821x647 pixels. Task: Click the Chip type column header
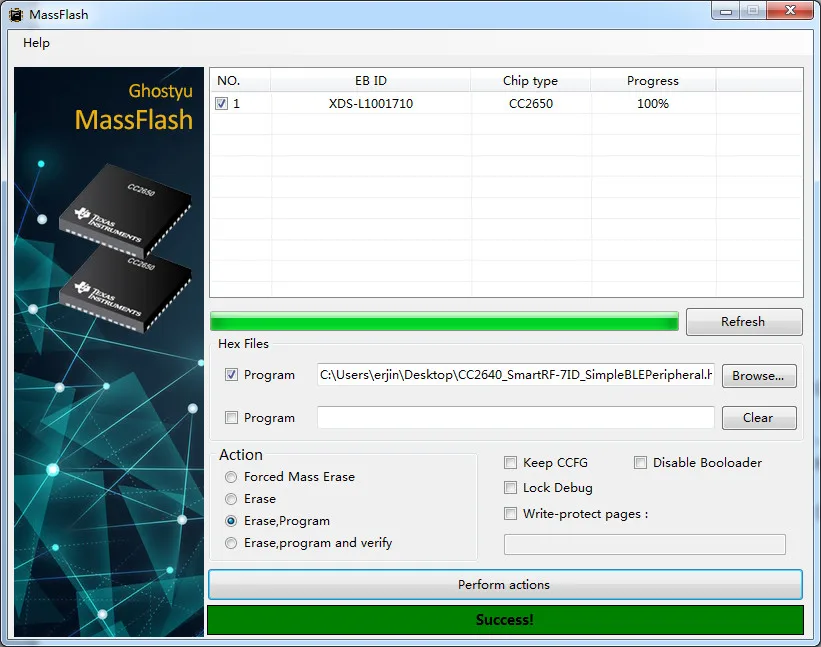(x=530, y=81)
